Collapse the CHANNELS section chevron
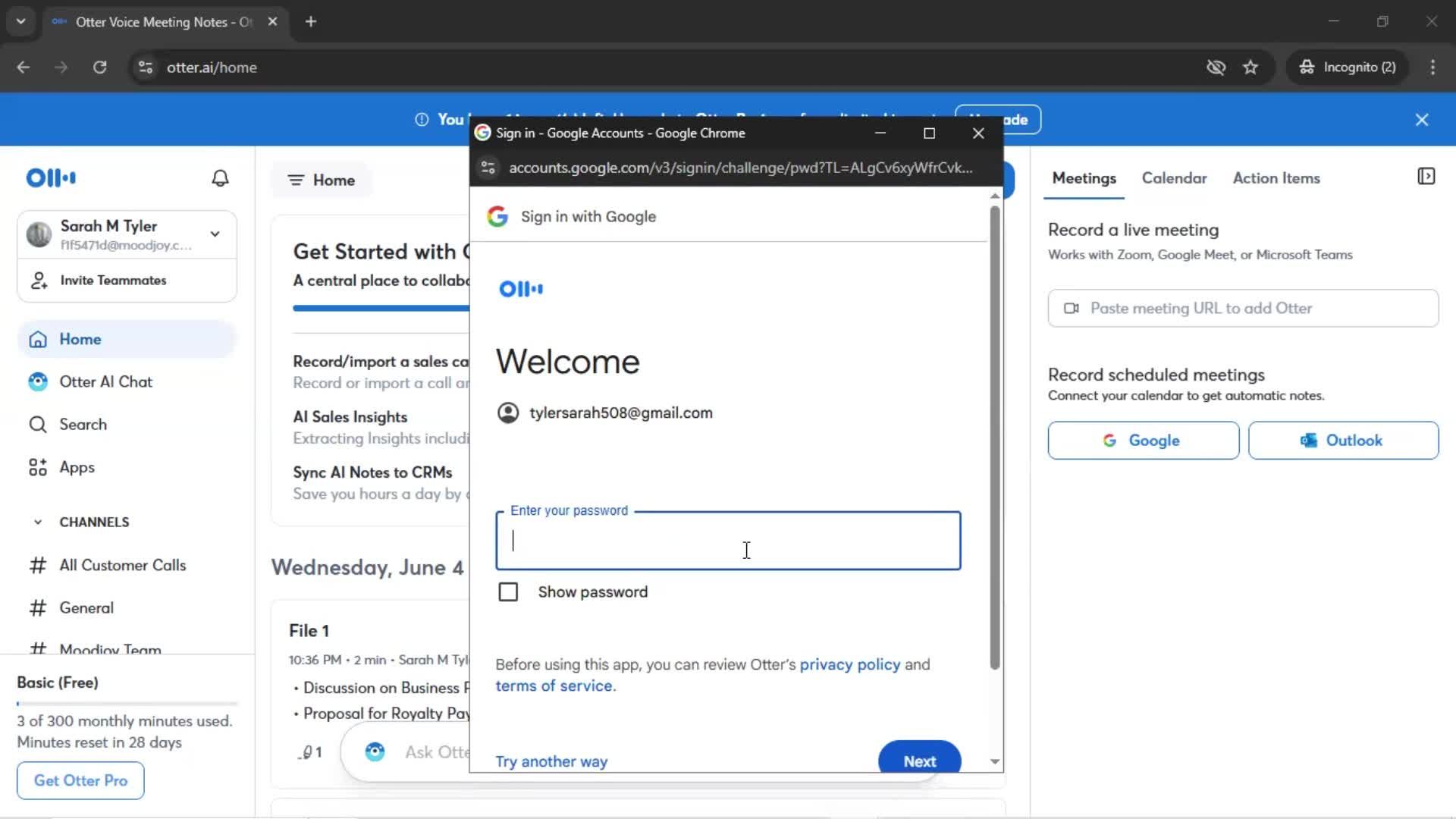1456x819 pixels. (x=38, y=522)
